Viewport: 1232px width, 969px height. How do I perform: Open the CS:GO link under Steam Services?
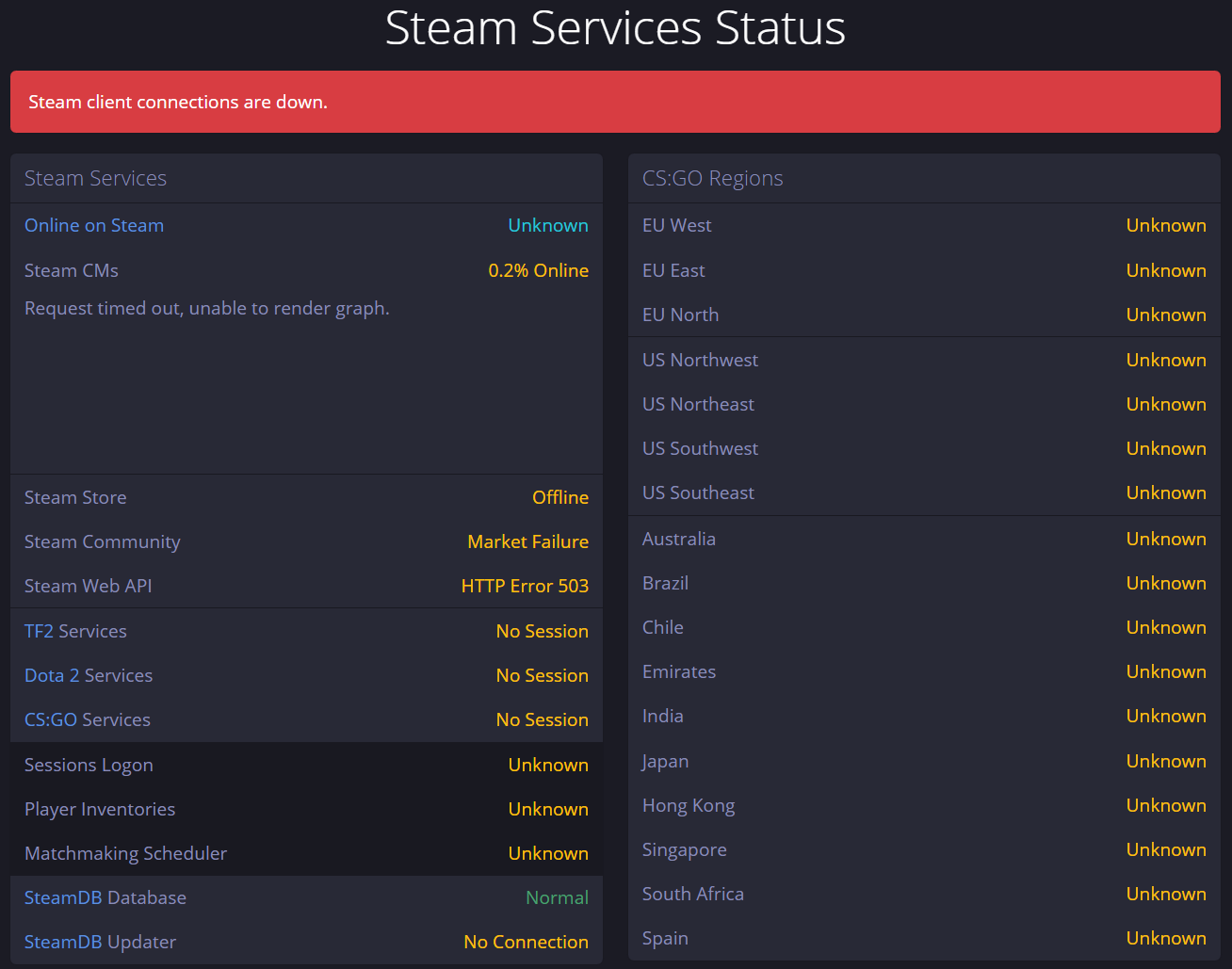tap(51, 719)
